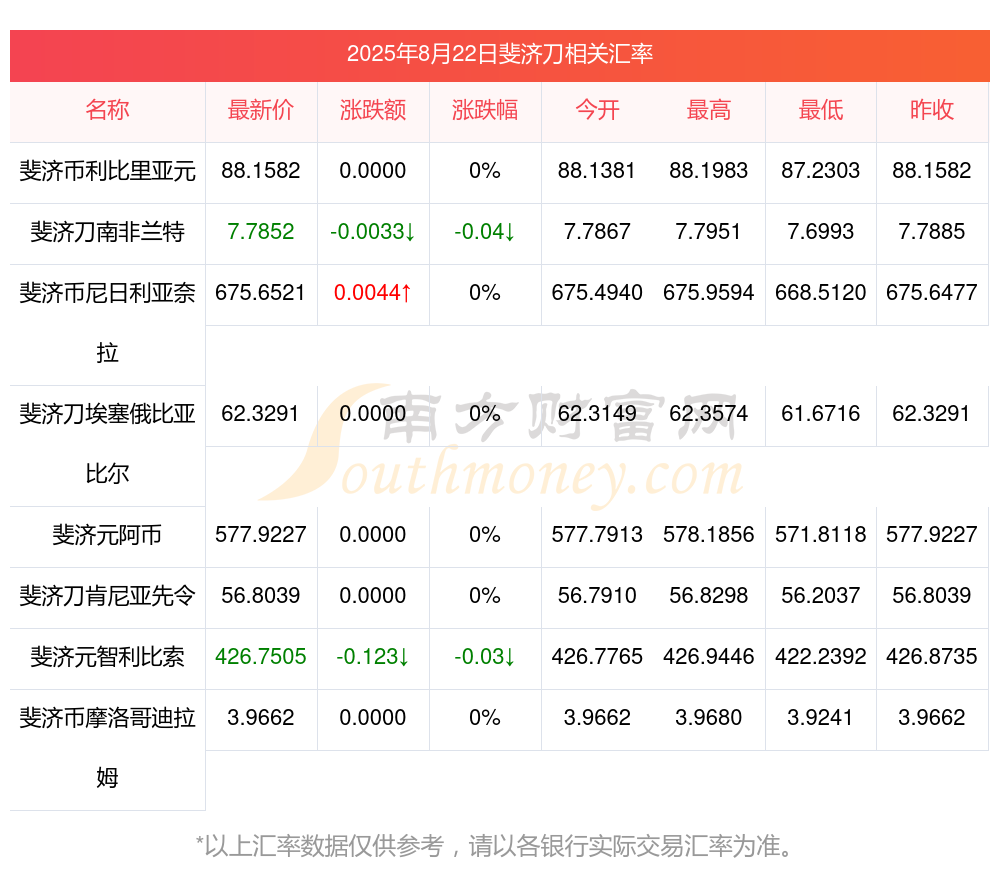Click the opening value 62.3149
1000x877 pixels.
[597, 414]
